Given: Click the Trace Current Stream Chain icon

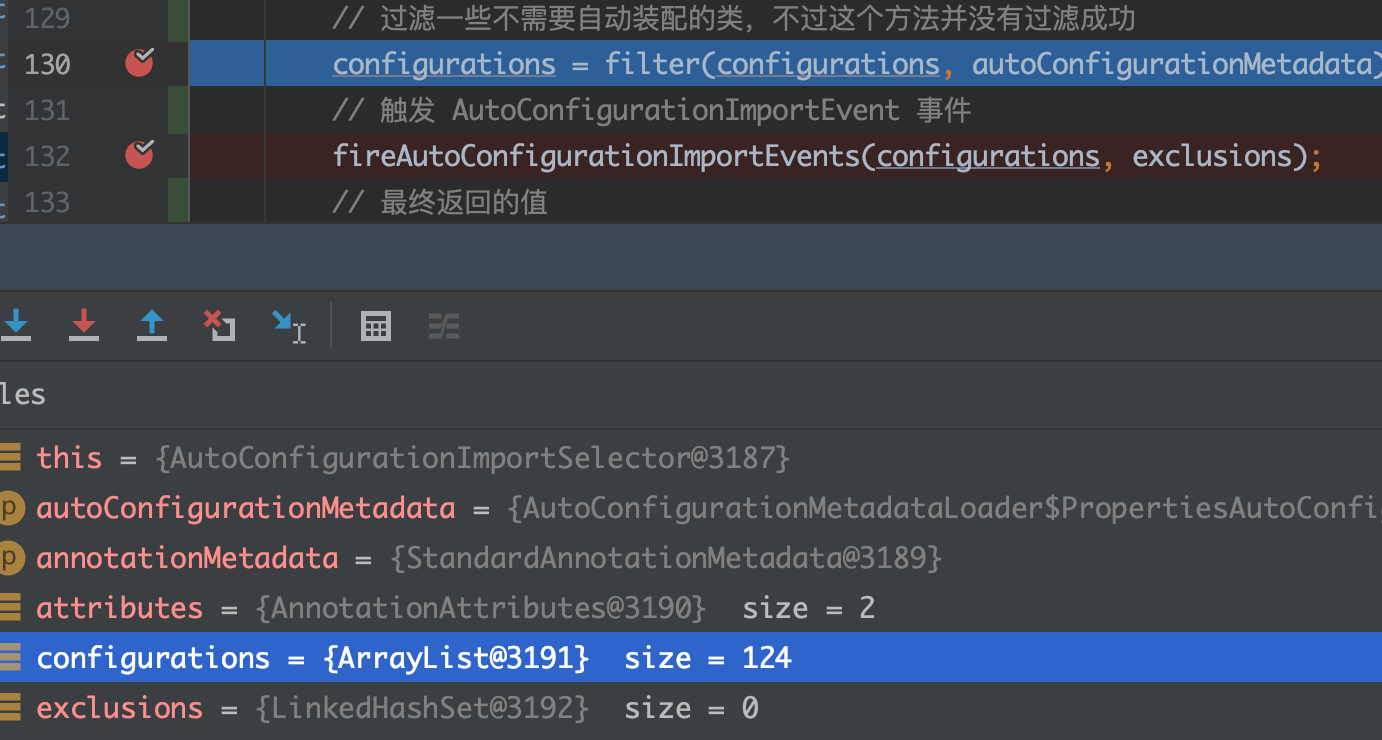Looking at the screenshot, I should (444, 326).
